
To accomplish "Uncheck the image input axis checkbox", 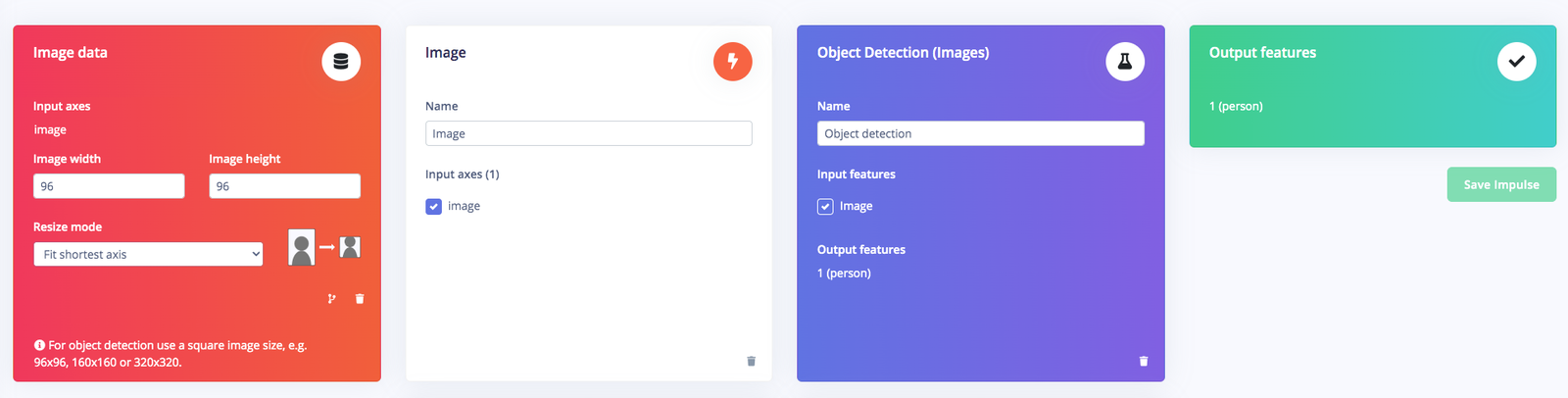I will coord(433,207).
